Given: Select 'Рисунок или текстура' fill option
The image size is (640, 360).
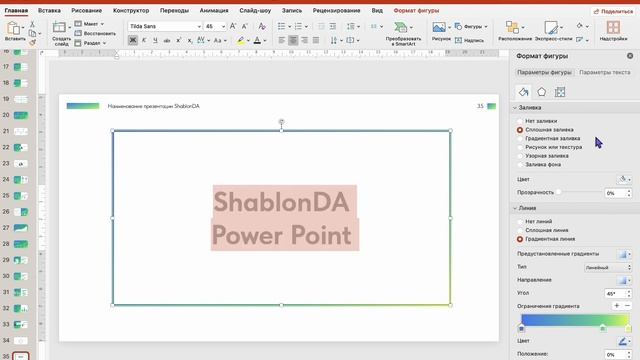Looking at the screenshot, I should click(520, 147).
